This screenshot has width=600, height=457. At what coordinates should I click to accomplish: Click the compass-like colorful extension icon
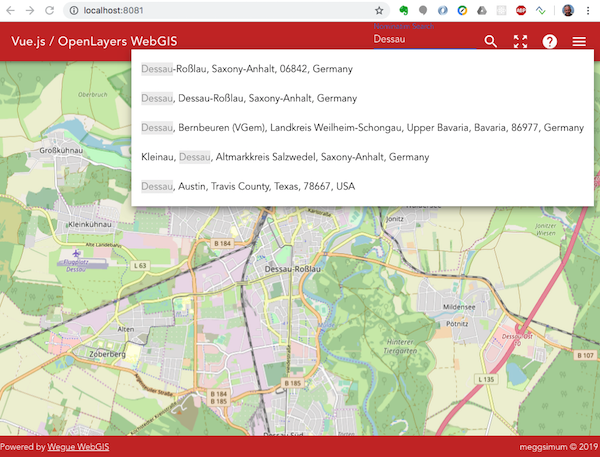(462, 10)
